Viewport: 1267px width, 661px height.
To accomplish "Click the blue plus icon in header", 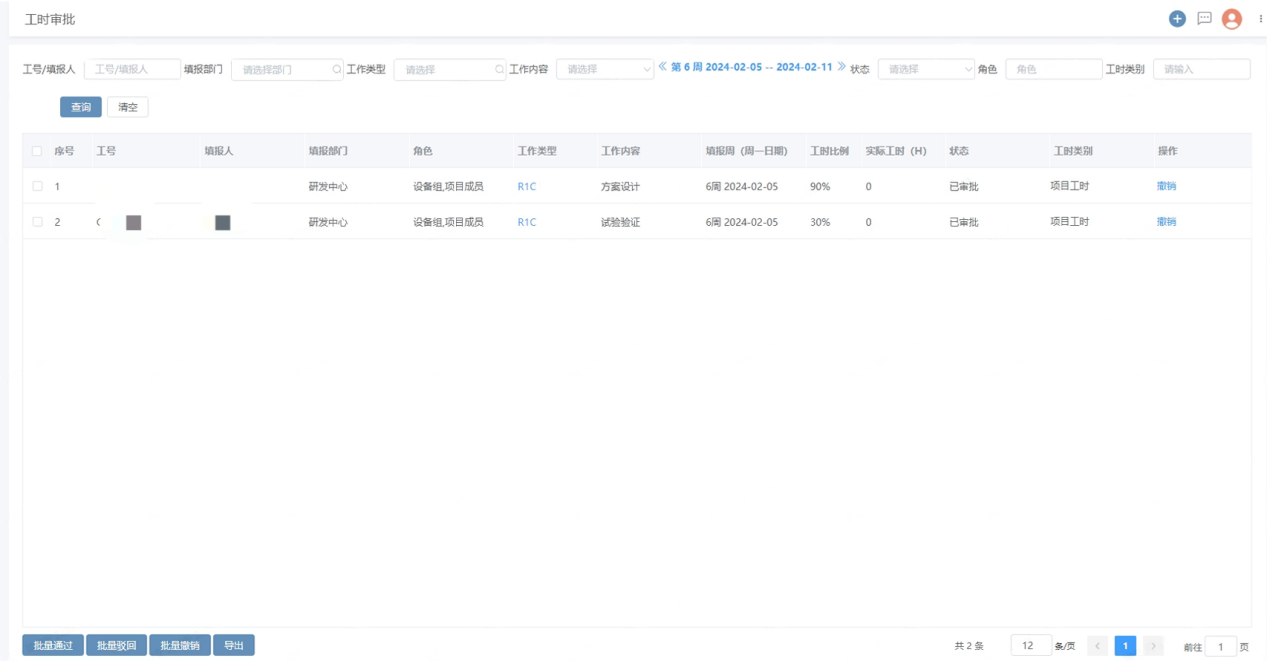I will tap(1177, 19).
